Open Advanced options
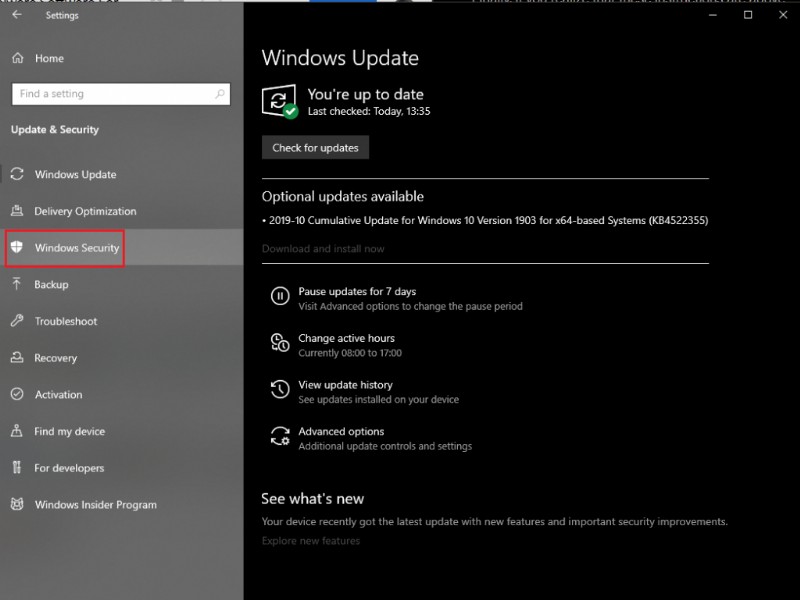 339,431
